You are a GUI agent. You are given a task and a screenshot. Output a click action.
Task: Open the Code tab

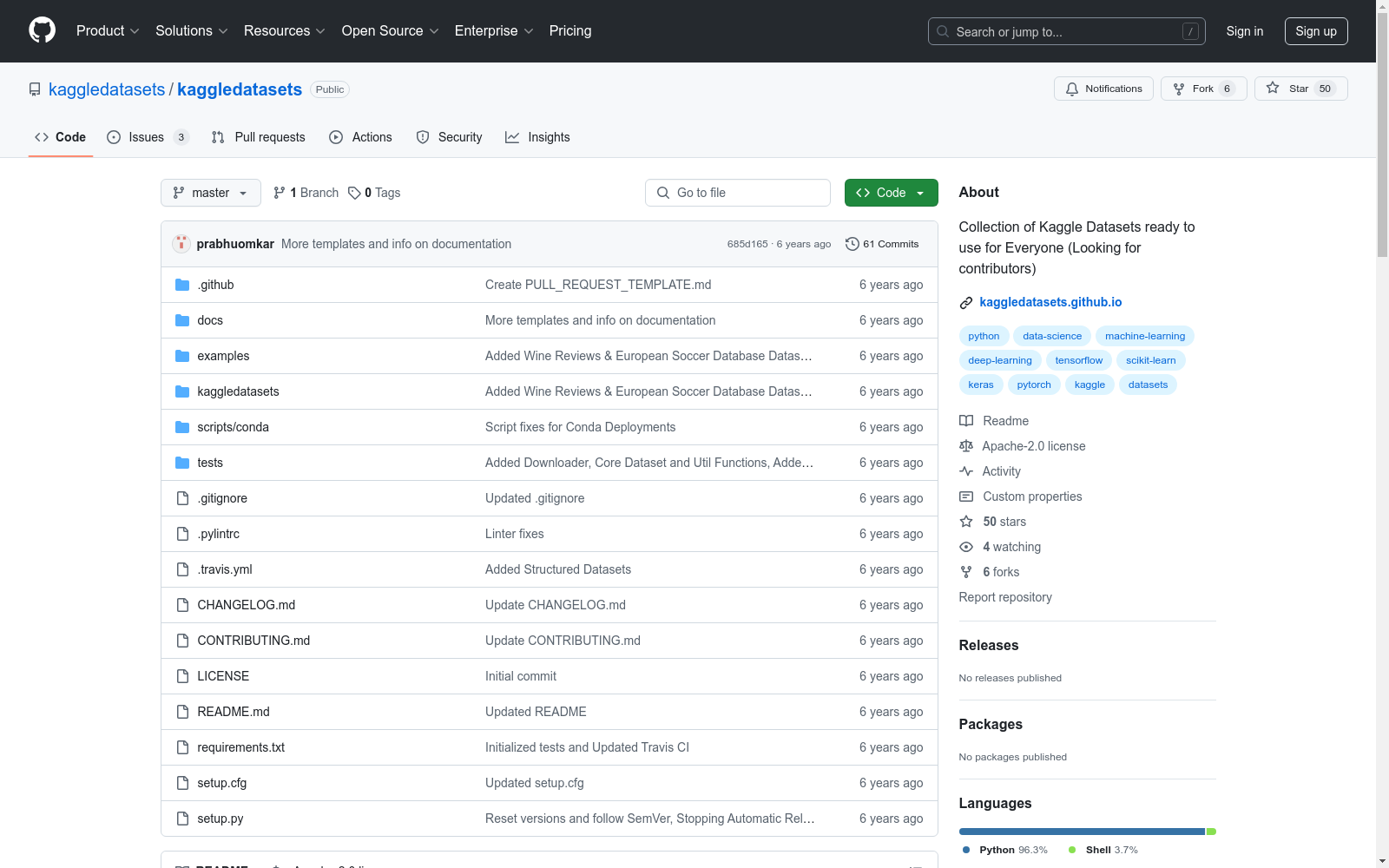click(x=61, y=137)
